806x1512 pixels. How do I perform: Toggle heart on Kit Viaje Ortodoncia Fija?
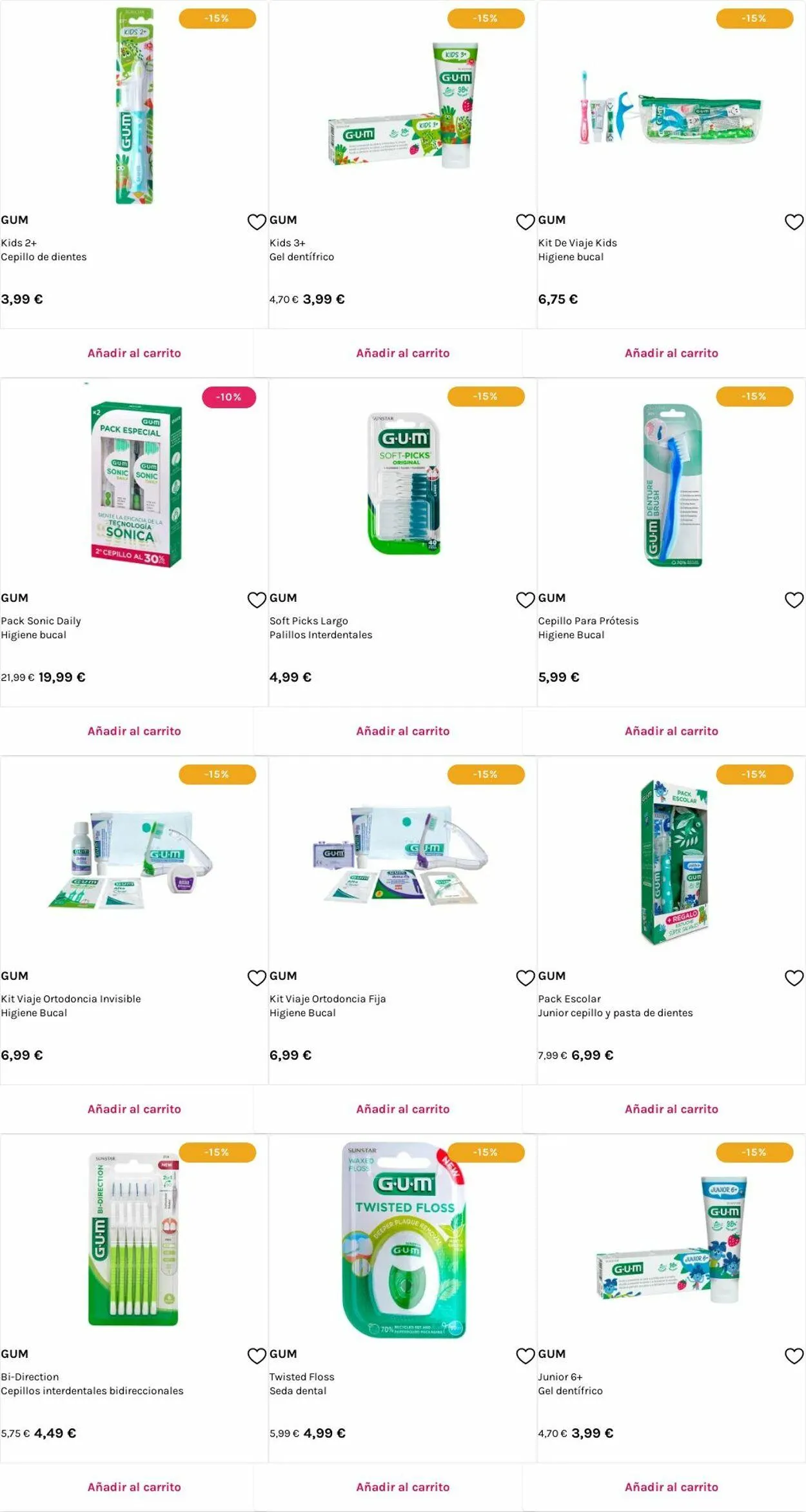pos(526,978)
